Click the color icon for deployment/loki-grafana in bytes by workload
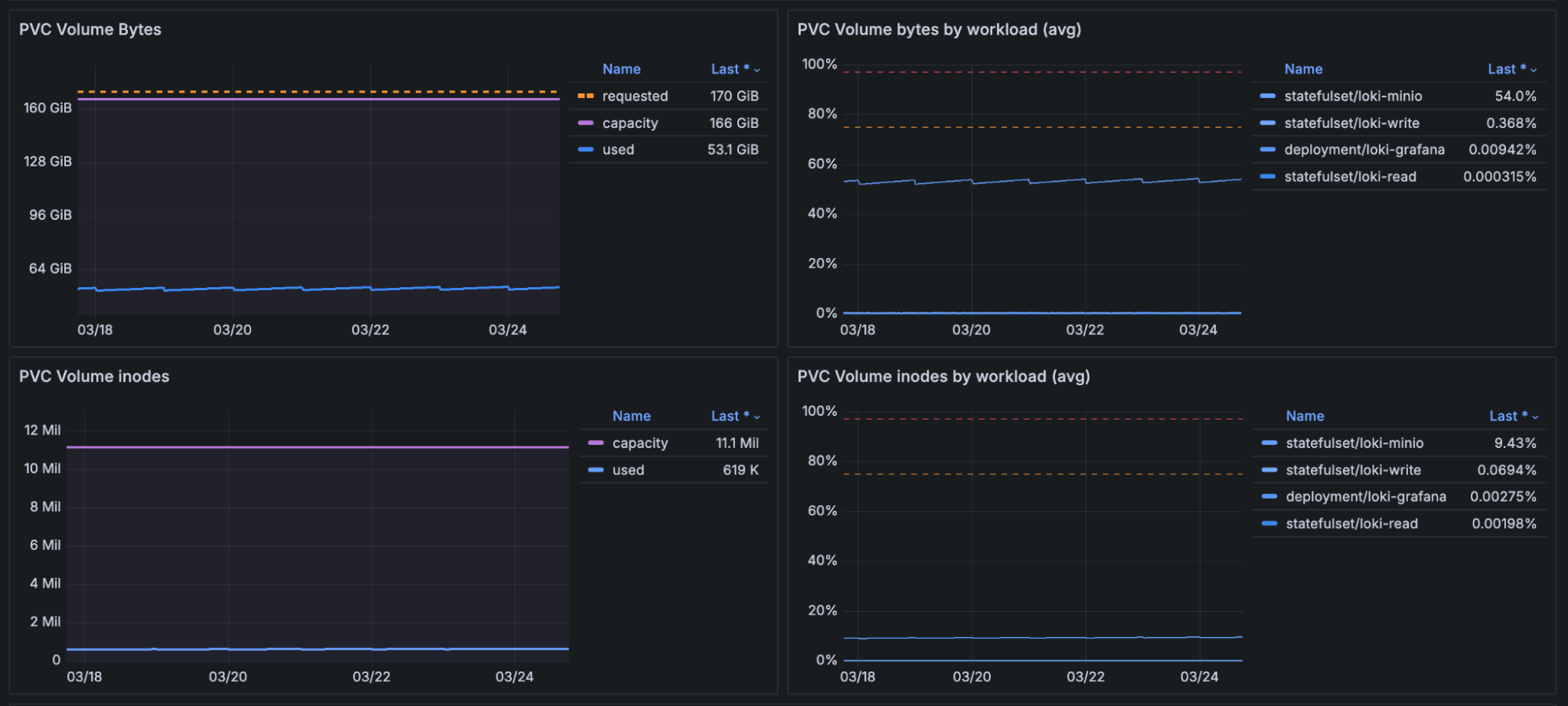1568x706 pixels. tap(1268, 150)
